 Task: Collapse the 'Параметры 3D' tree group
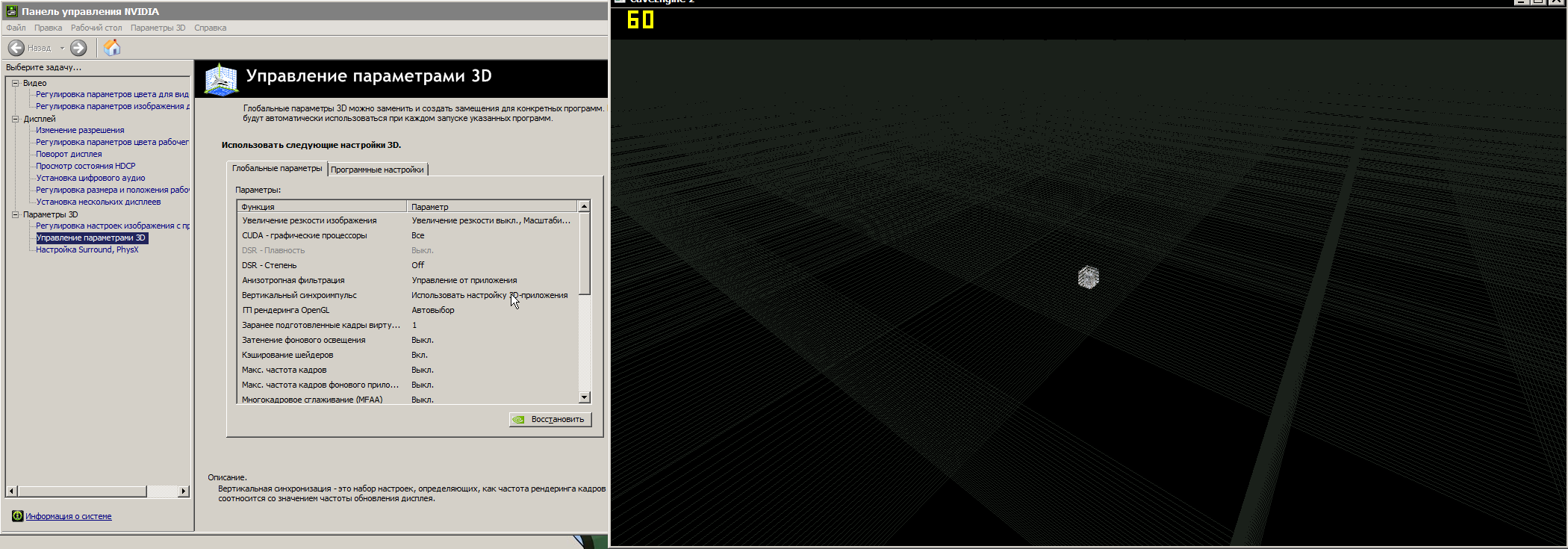[15, 214]
